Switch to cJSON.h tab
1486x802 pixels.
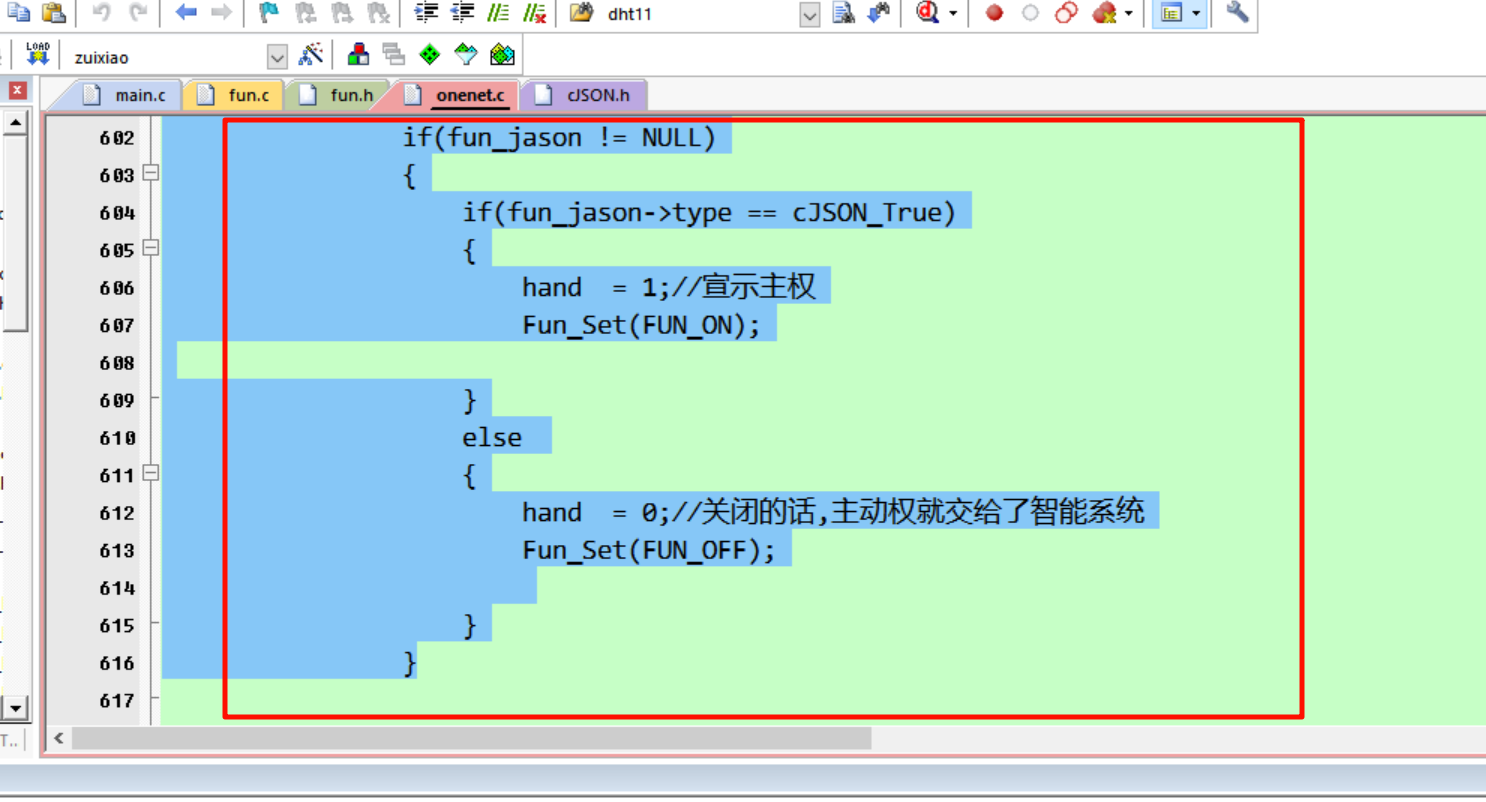click(x=584, y=96)
